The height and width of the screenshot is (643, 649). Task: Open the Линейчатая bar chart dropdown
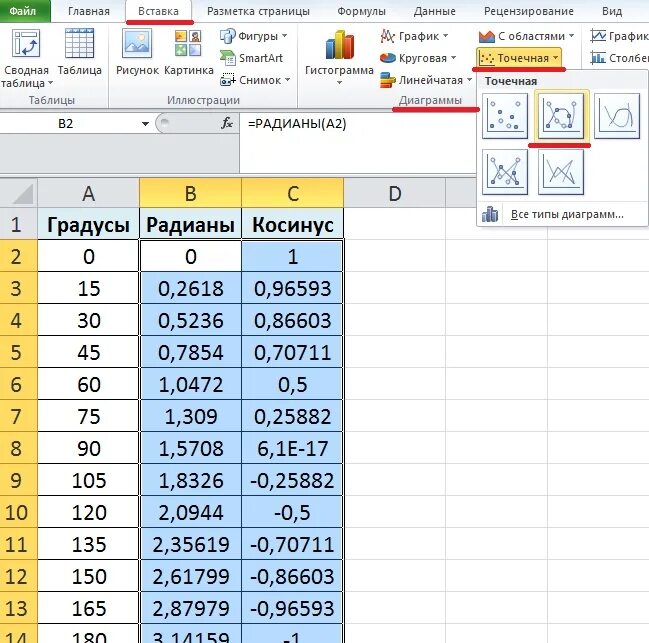pyautogui.click(x=426, y=80)
